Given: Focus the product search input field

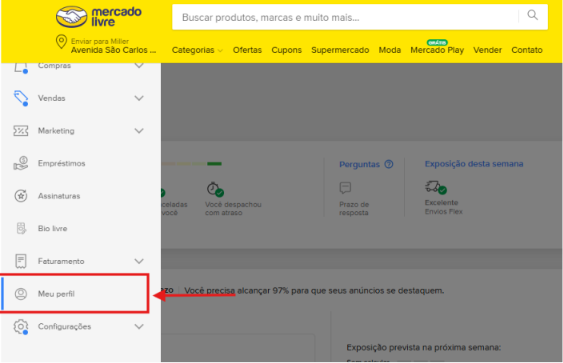Looking at the screenshot, I should [x=345, y=17].
